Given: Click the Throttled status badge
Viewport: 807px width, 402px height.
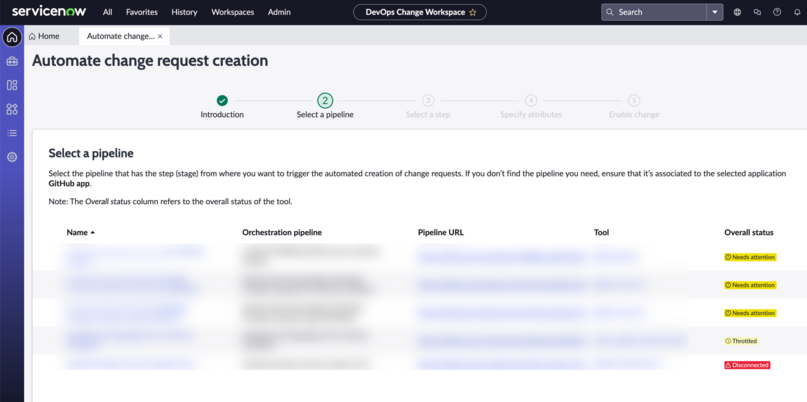Looking at the screenshot, I should tap(741, 341).
